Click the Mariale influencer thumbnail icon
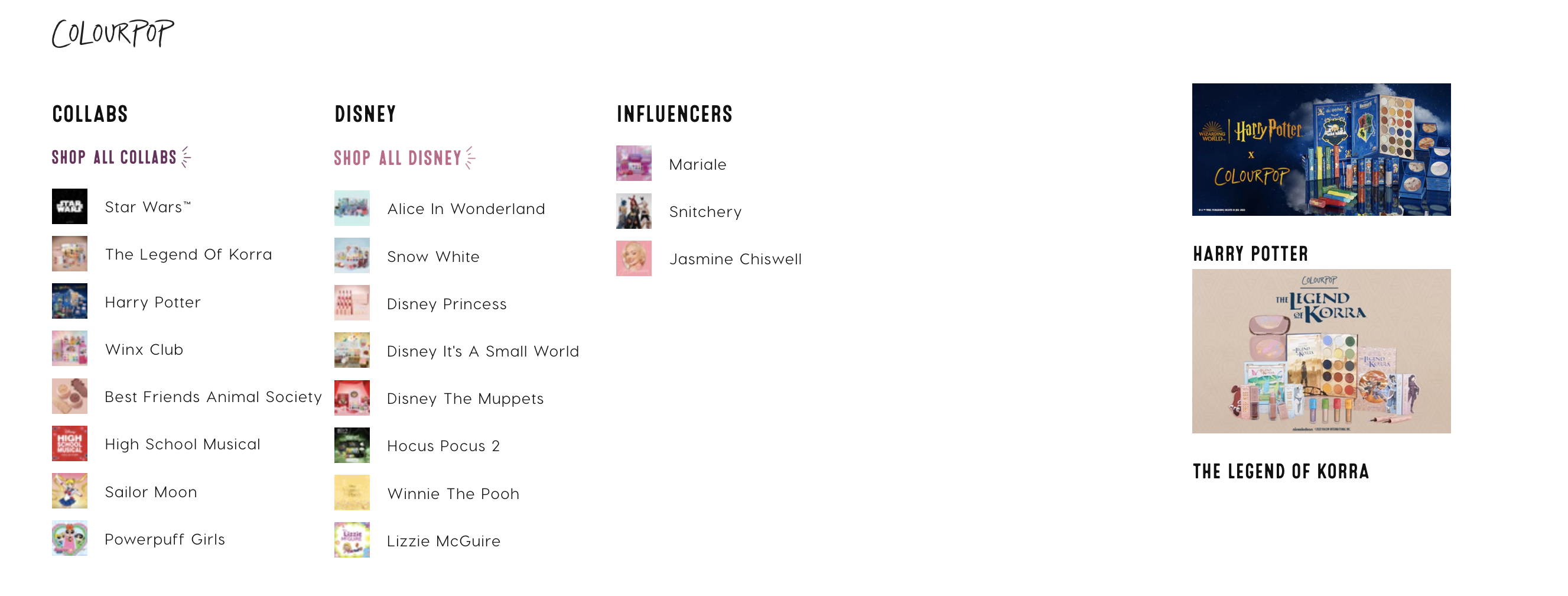Viewport: 1568px width, 596px height. [x=634, y=163]
